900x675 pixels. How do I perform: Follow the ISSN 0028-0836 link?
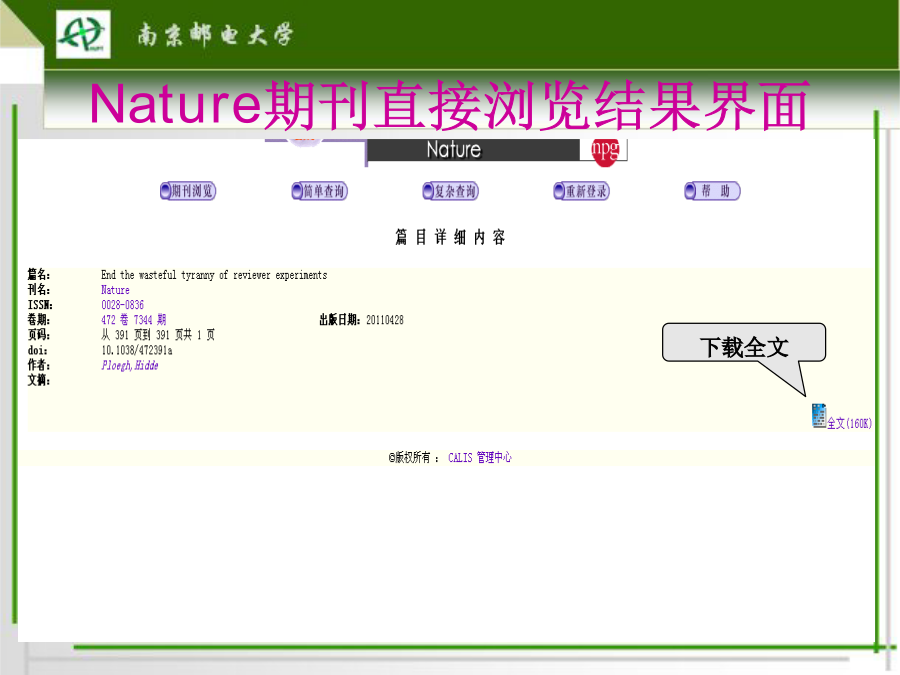pos(123,305)
